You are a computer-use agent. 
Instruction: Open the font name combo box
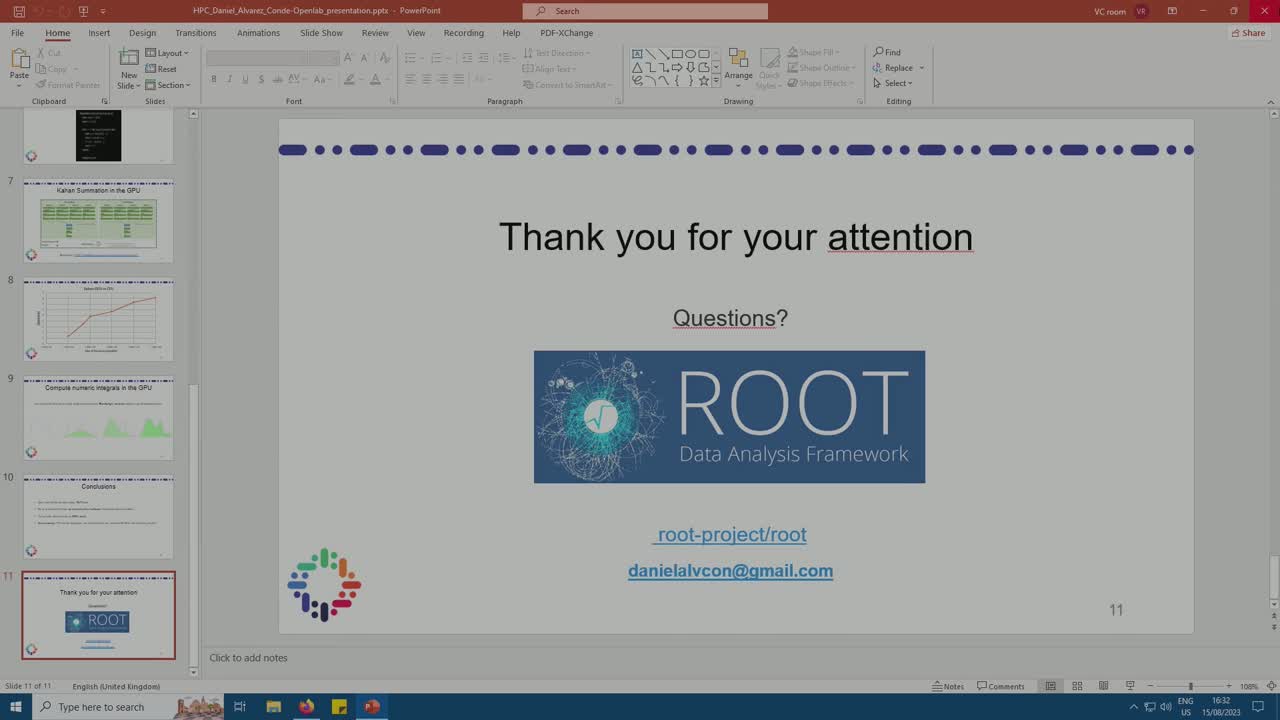coord(257,58)
